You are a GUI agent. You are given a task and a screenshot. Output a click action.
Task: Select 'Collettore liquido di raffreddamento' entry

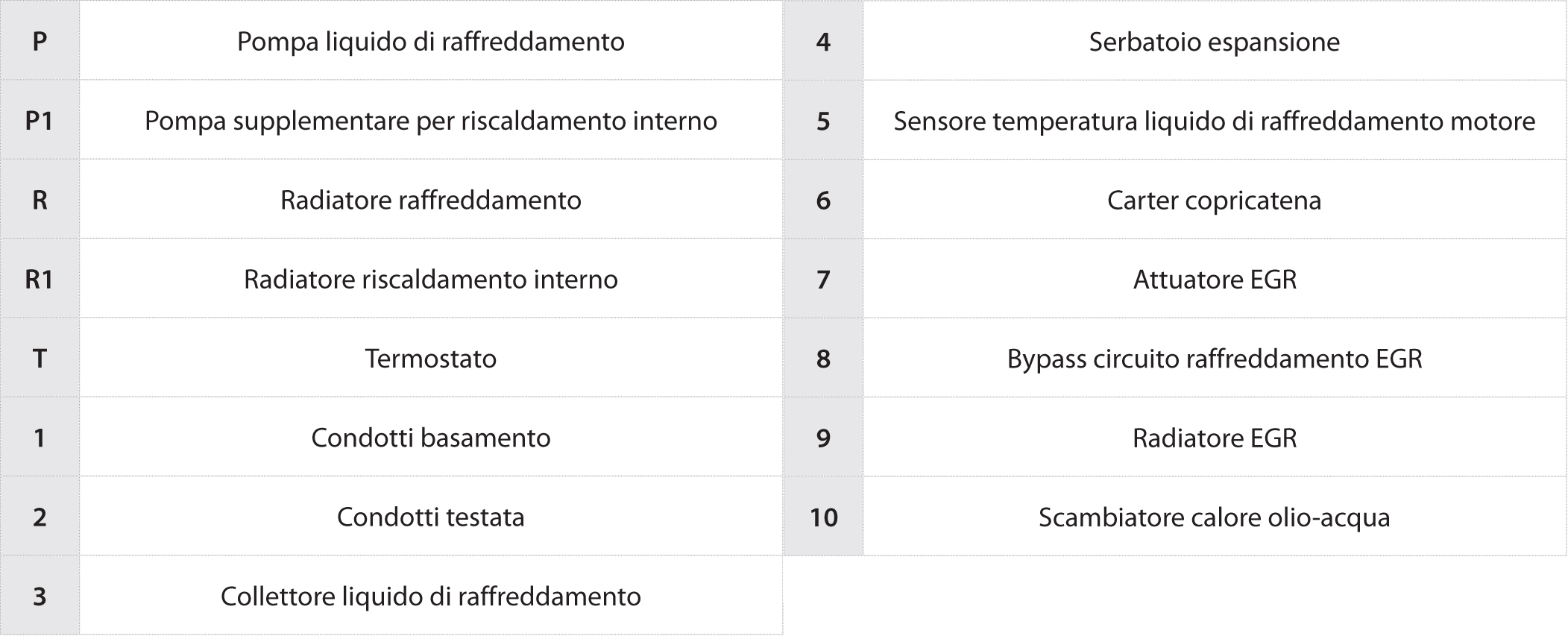pyautogui.click(x=431, y=596)
